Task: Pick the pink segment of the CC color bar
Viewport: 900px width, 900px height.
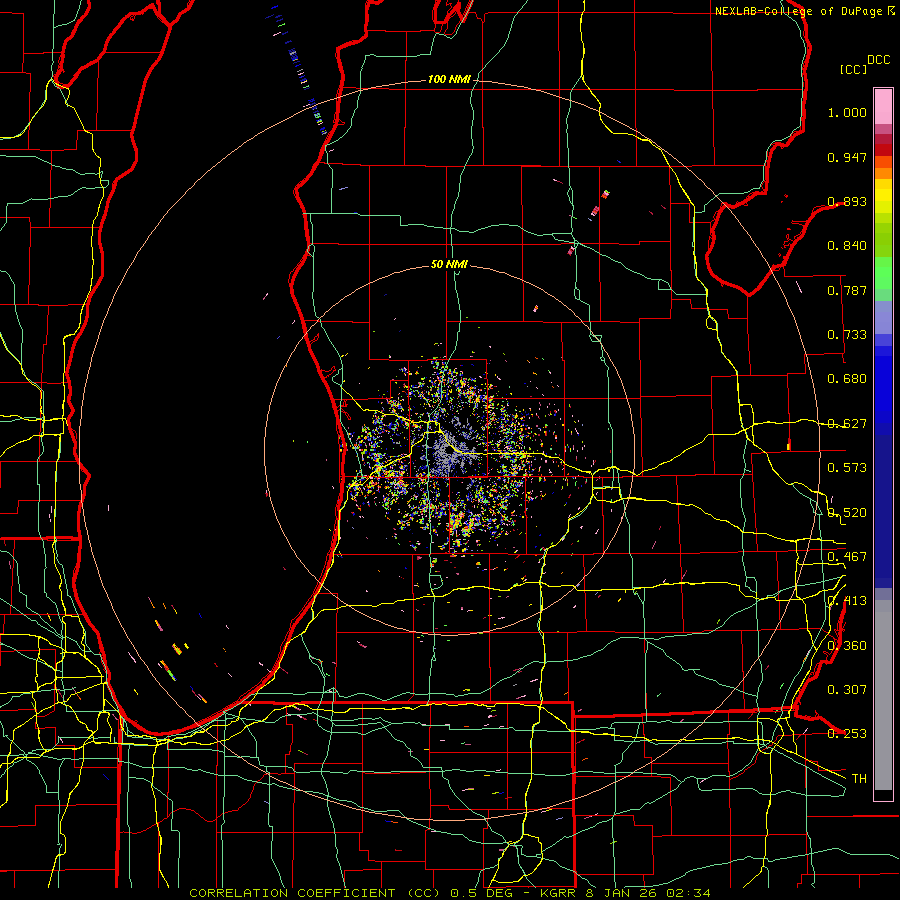Action: point(883,106)
